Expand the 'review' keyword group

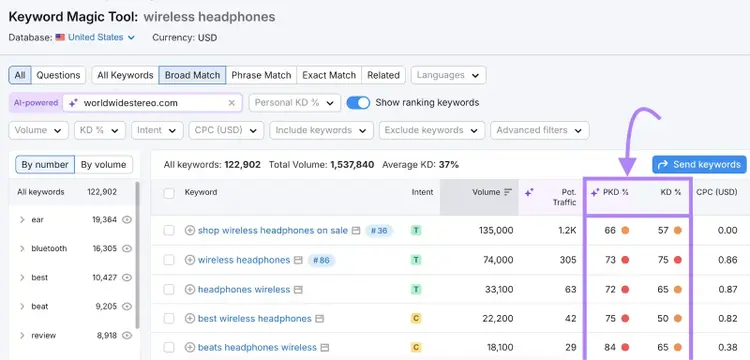click(22, 336)
